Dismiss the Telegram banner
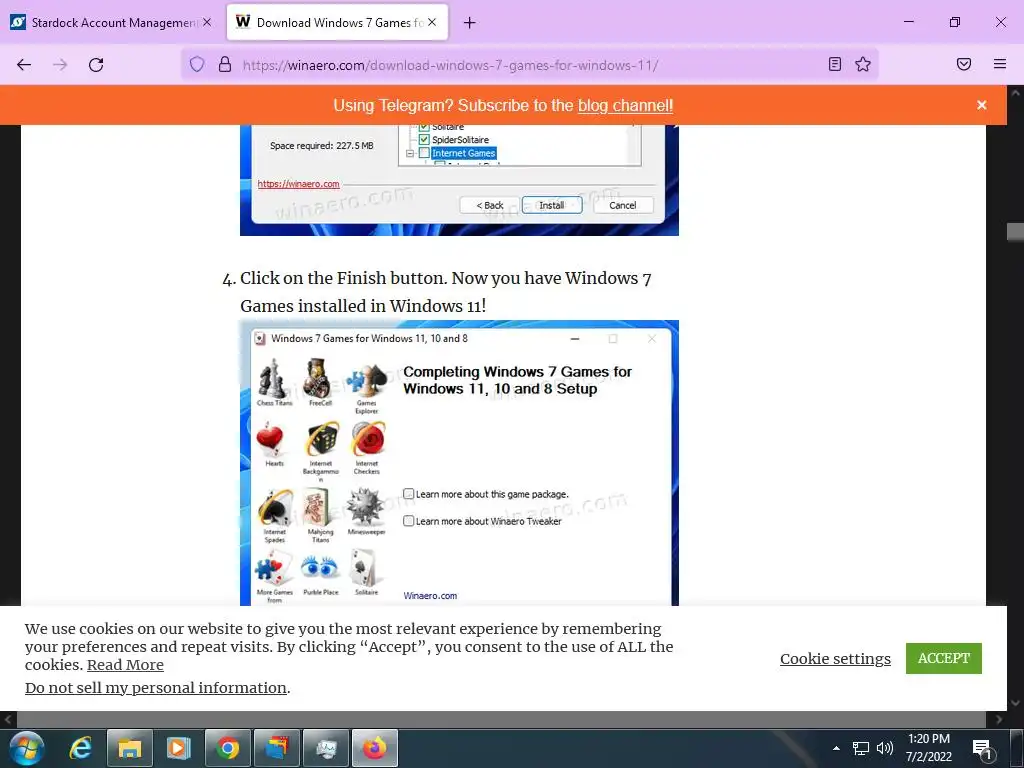The height and width of the screenshot is (768, 1024). coord(982,105)
